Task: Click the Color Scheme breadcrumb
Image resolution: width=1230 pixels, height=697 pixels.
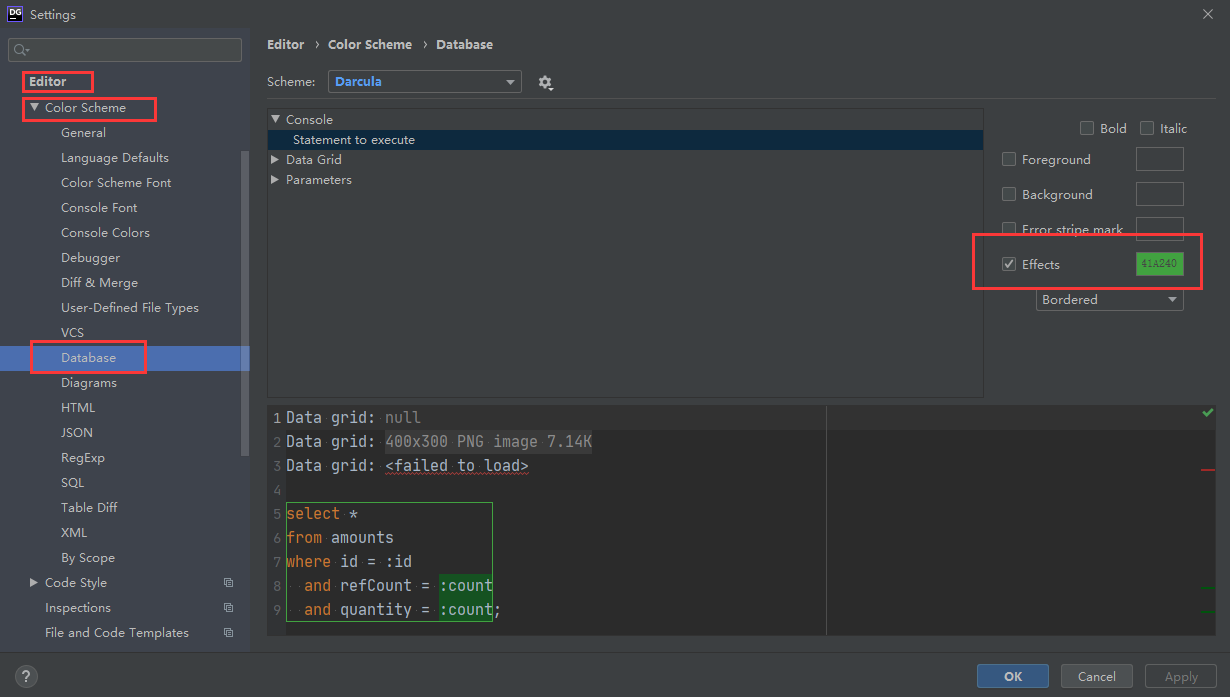Action: coord(370,44)
